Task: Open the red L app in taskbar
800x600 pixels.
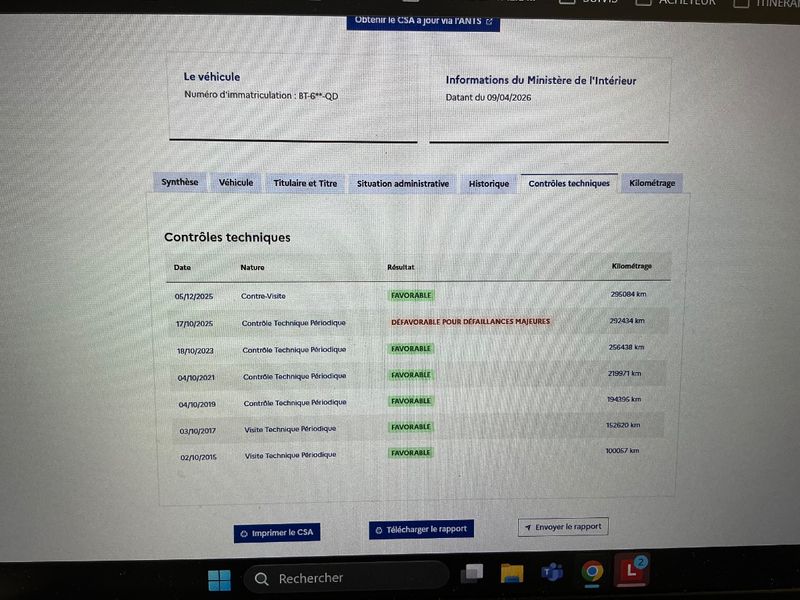Action: point(631,570)
